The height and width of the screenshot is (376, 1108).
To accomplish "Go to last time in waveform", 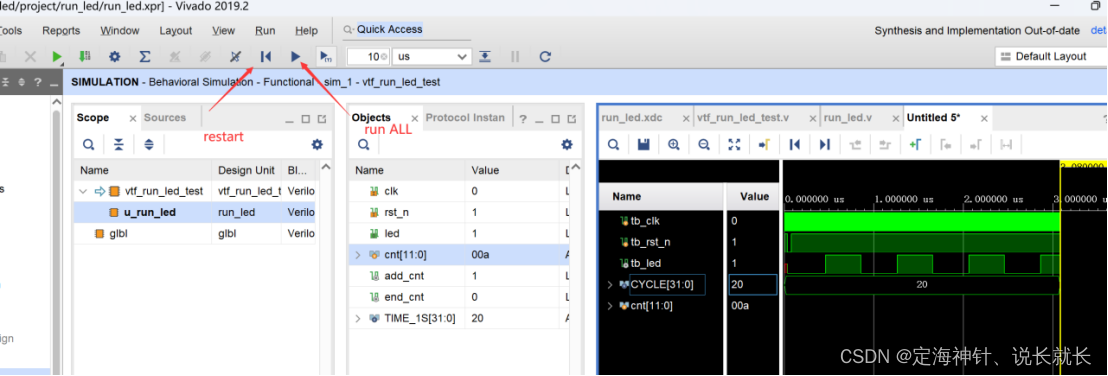I will [825, 144].
